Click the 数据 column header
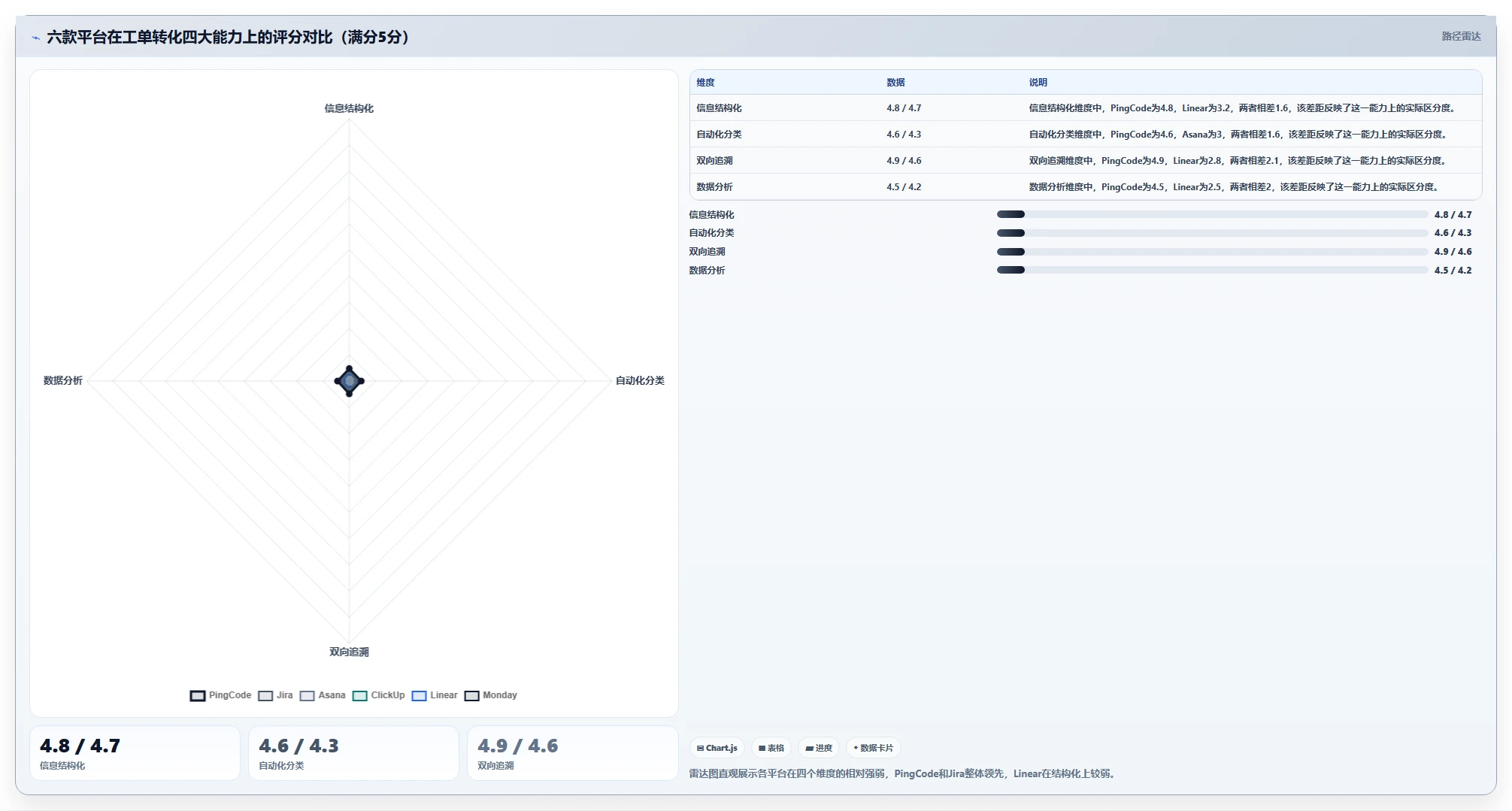1512x811 pixels. (x=895, y=83)
